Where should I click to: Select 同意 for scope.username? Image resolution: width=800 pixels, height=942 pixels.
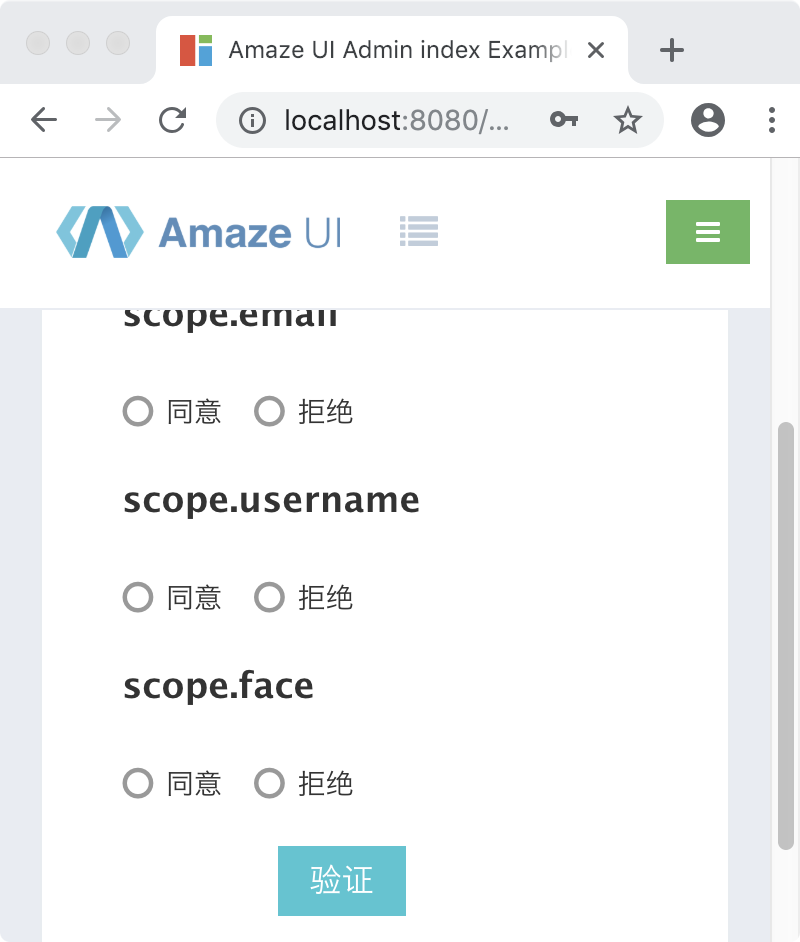[138, 598]
